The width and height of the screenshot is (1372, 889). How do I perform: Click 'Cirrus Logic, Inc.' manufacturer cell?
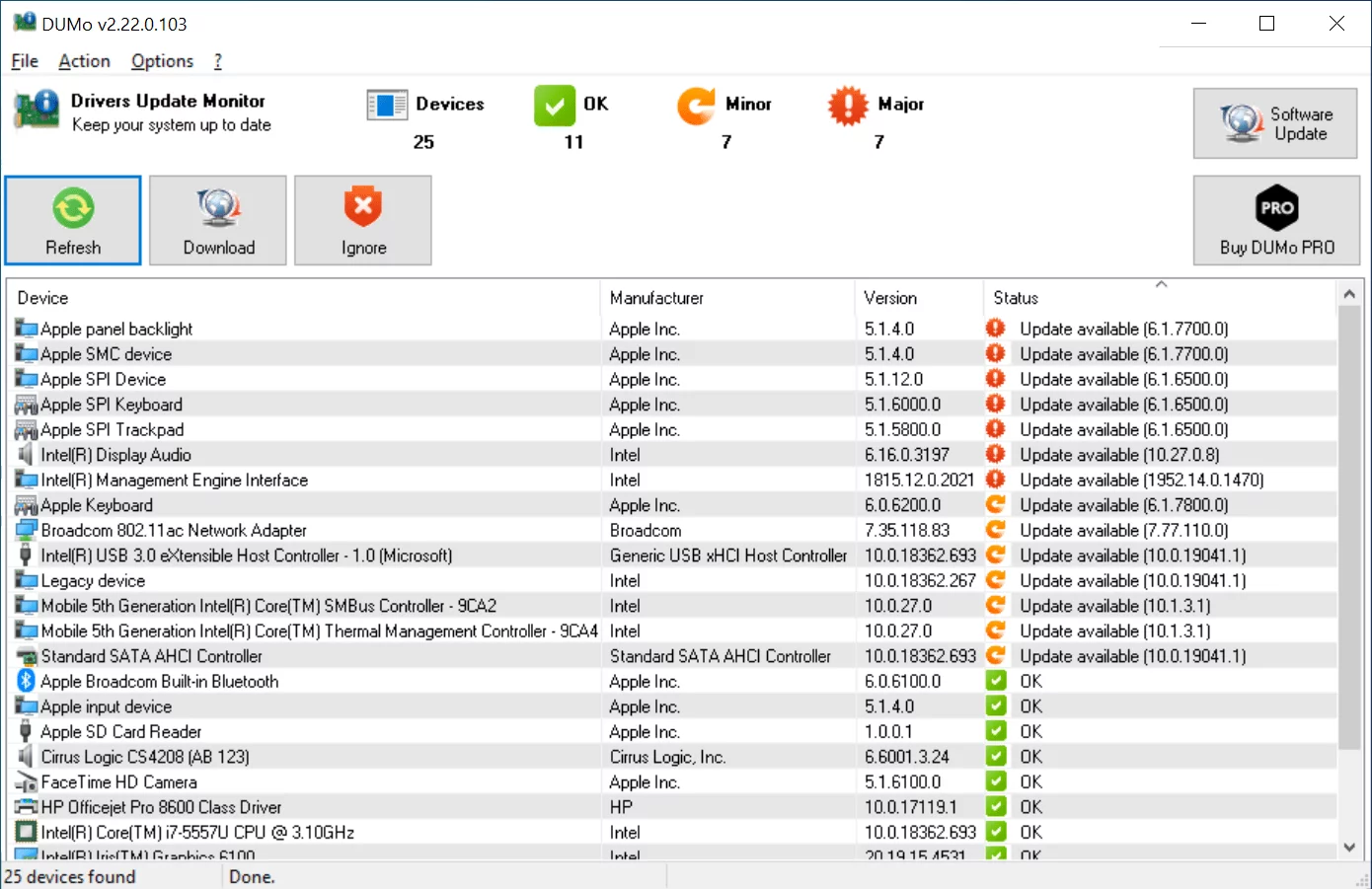tap(667, 757)
